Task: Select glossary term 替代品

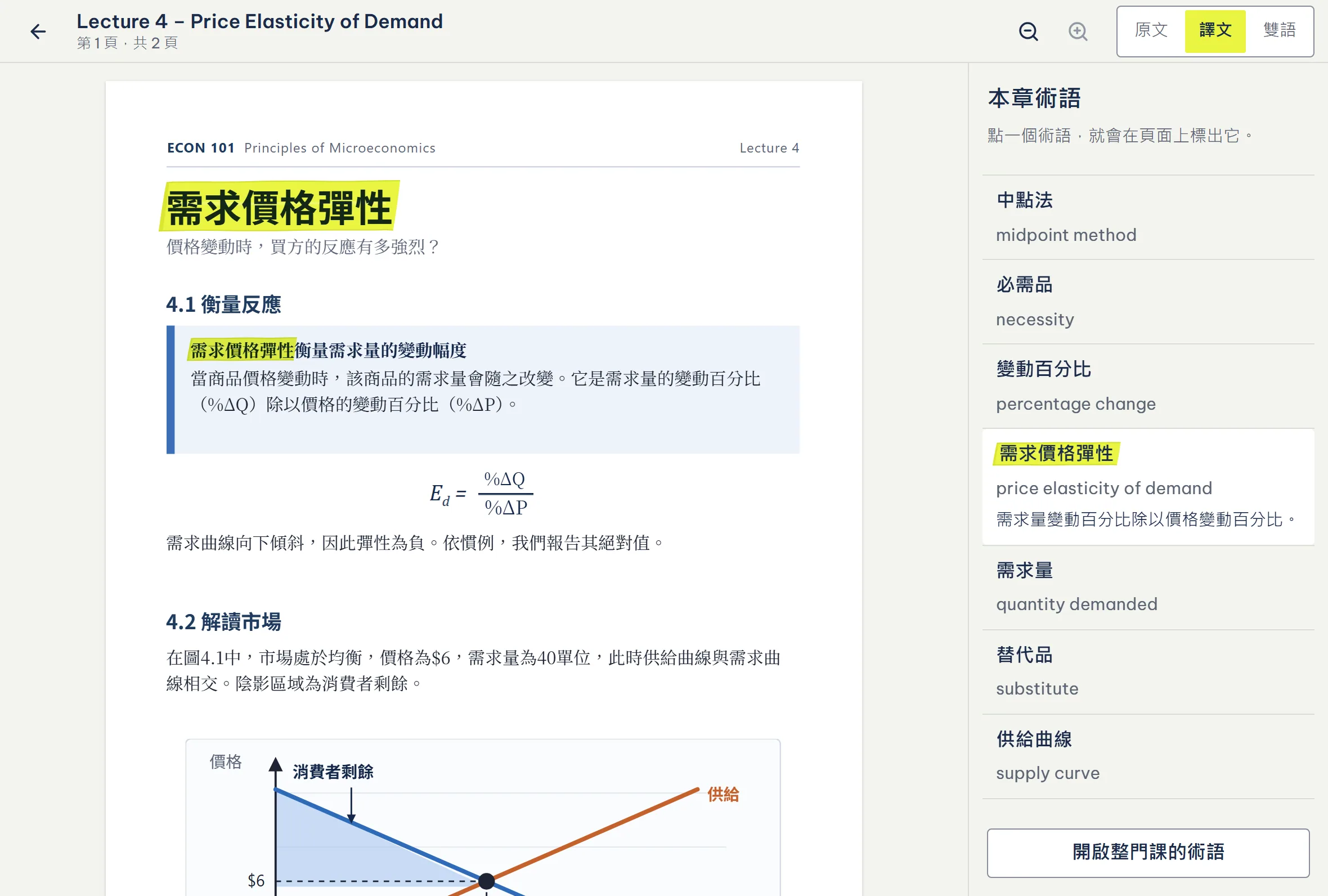Action: pyautogui.click(x=1148, y=672)
